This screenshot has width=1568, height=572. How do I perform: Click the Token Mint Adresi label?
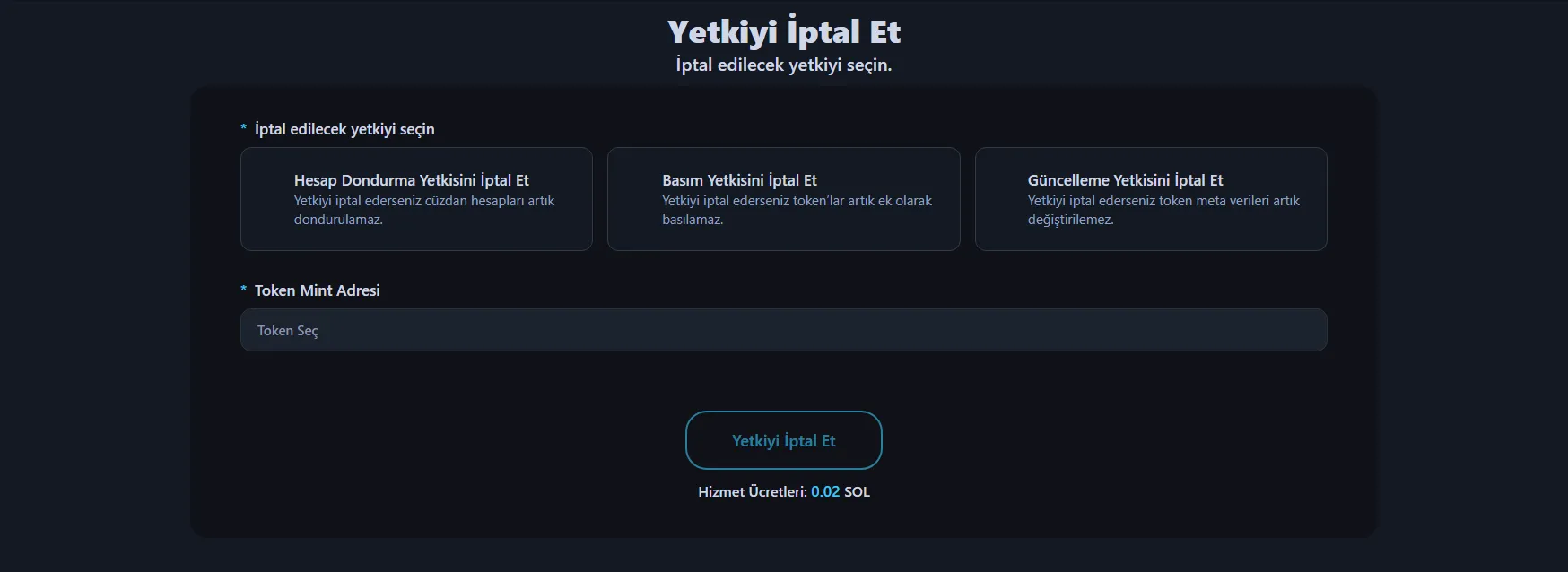pyautogui.click(x=317, y=290)
